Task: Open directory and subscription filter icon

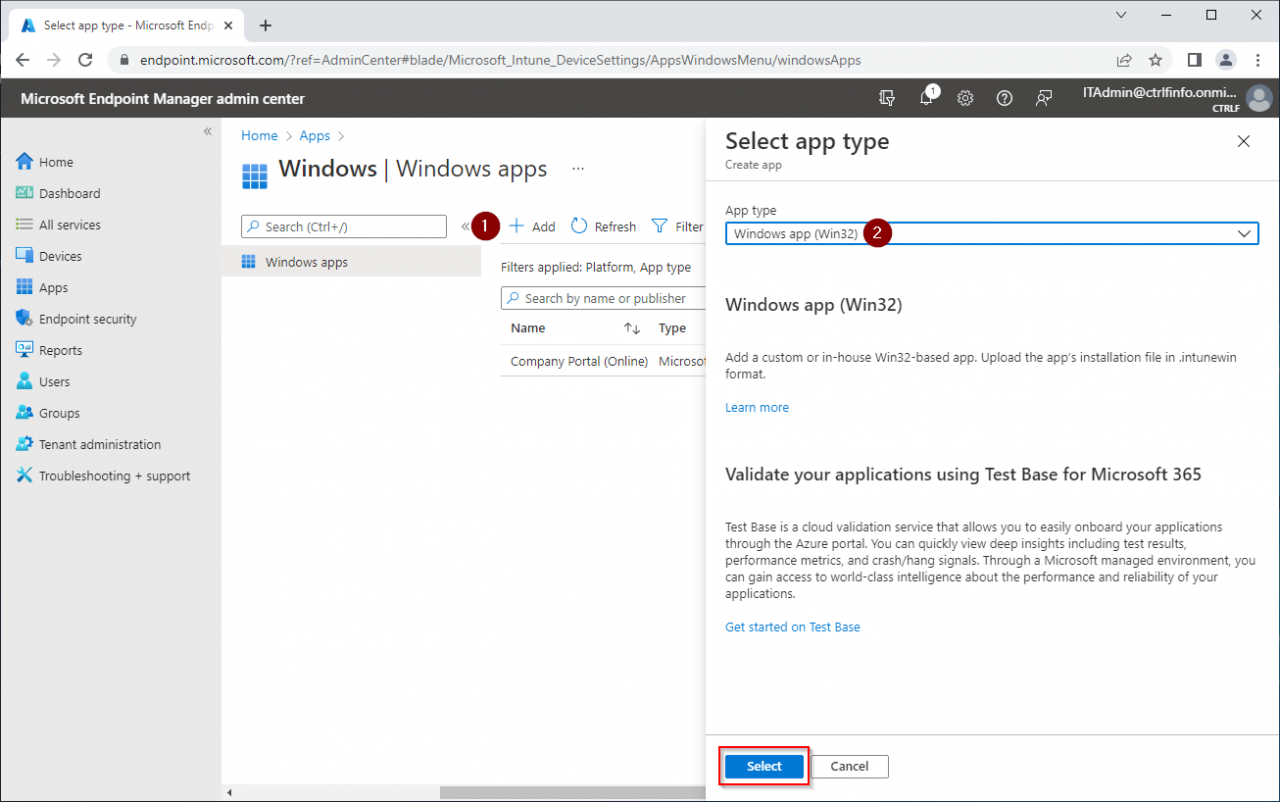Action: point(886,98)
